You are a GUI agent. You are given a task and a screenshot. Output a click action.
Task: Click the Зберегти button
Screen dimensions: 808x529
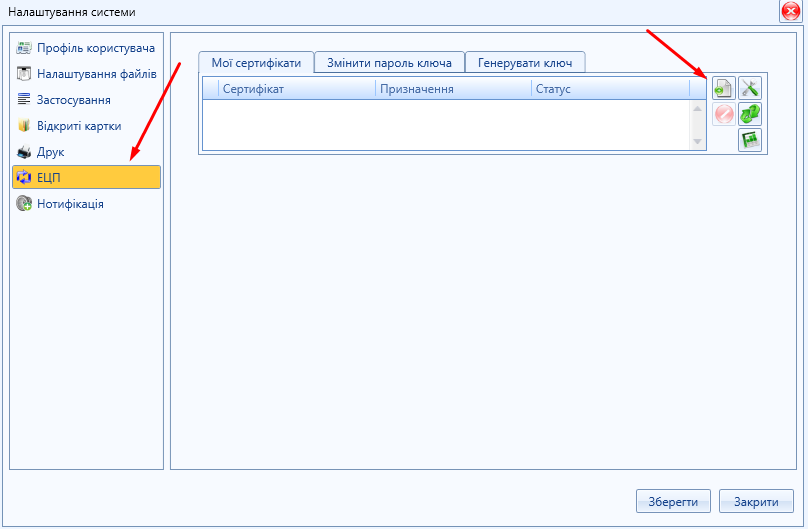[x=673, y=501]
